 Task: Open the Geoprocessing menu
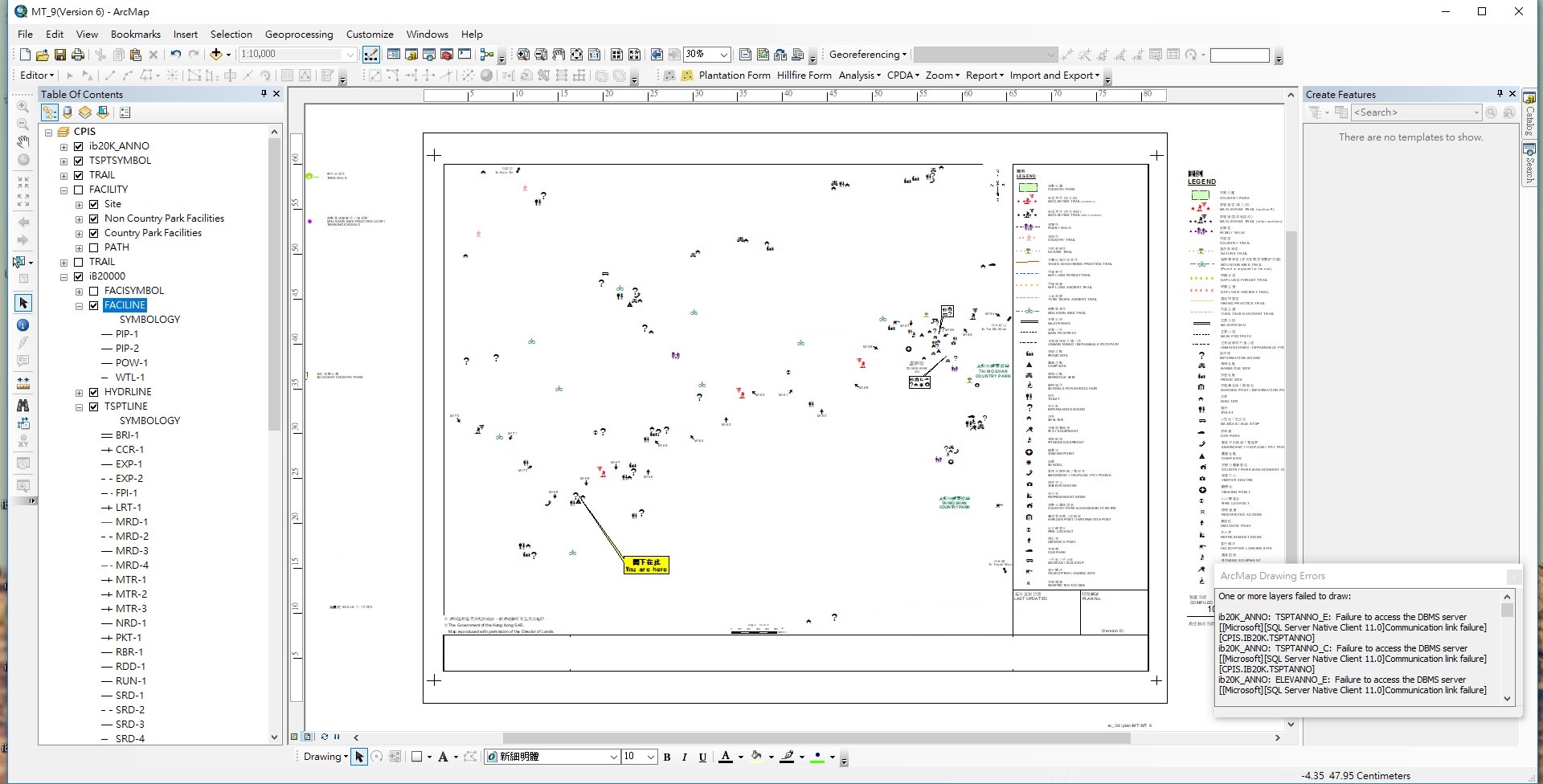tap(299, 35)
